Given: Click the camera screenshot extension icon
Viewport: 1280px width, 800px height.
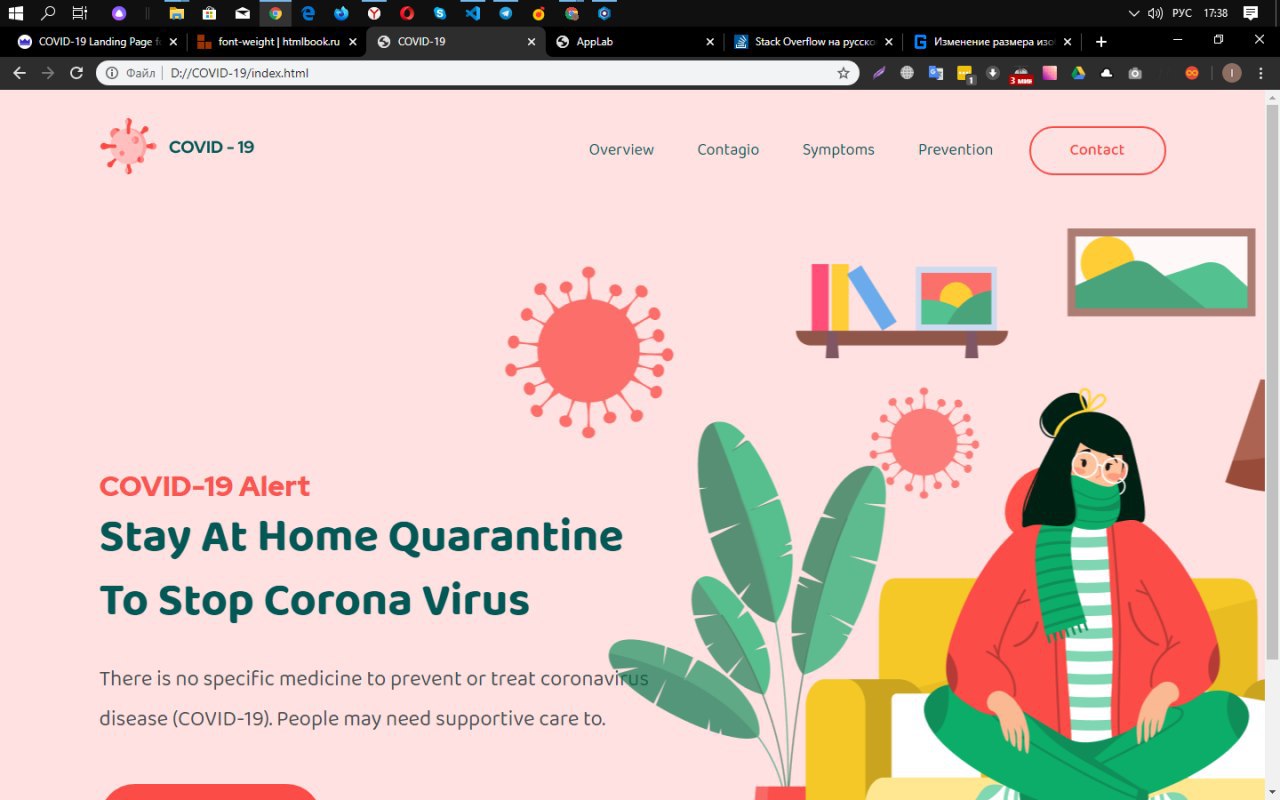Looking at the screenshot, I should [x=1135, y=73].
